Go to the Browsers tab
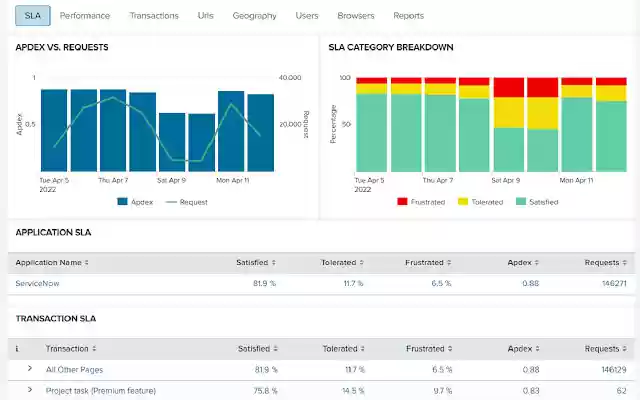Image resolution: width=640 pixels, height=400 pixels. (356, 16)
